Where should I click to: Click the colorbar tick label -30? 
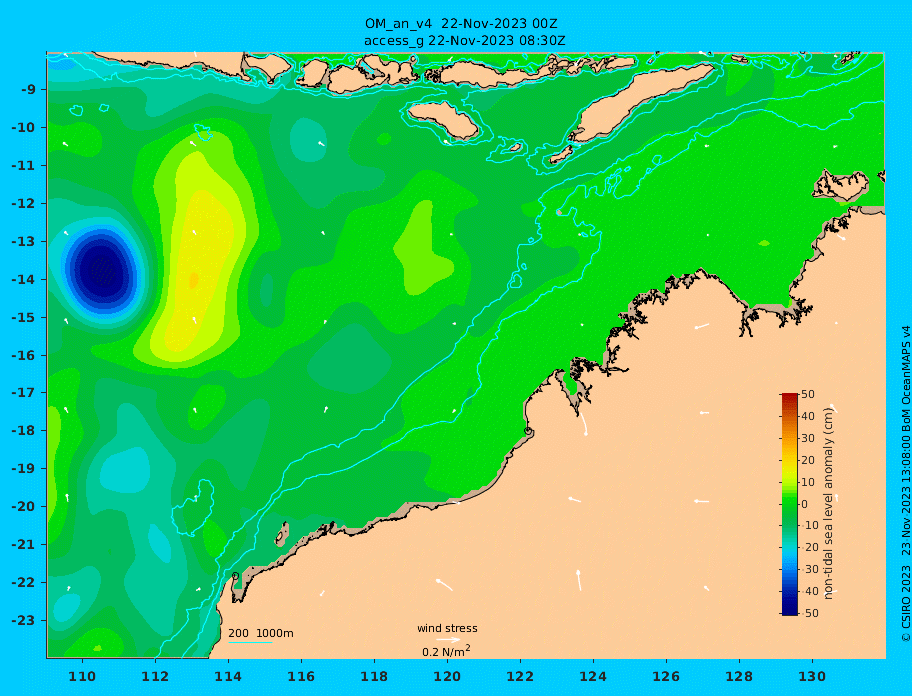808,570
